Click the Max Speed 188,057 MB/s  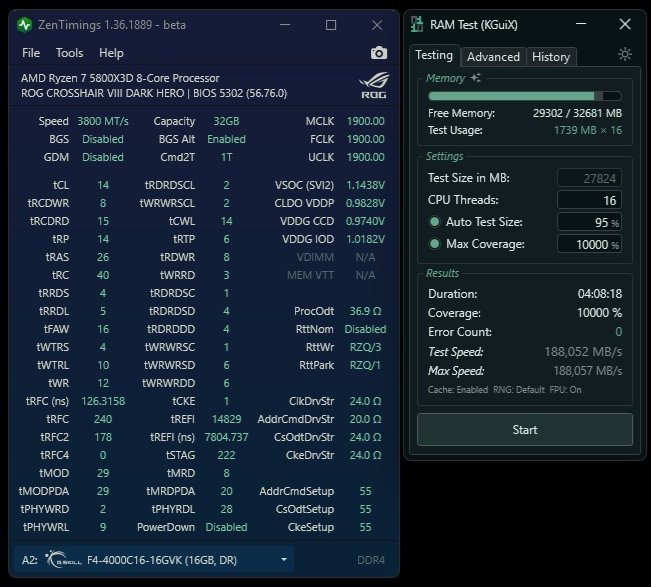click(x=587, y=371)
